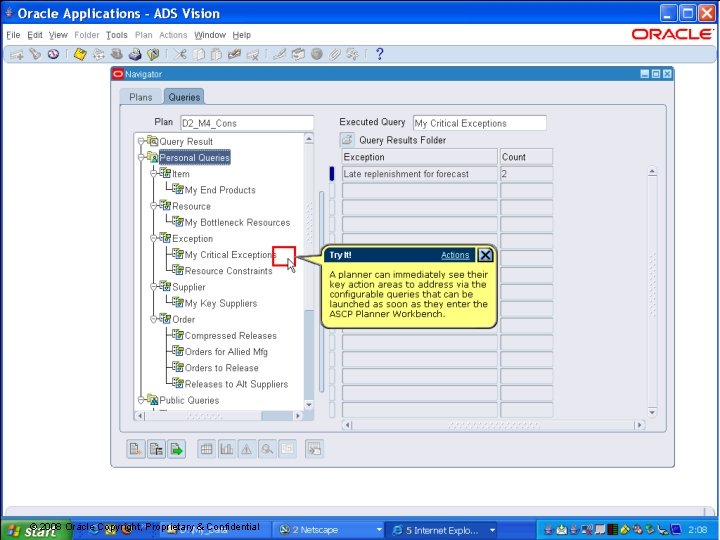Image resolution: width=720 pixels, height=540 pixels.
Task: Click the magnifier search icon at bottom
Action: click(x=267, y=449)
